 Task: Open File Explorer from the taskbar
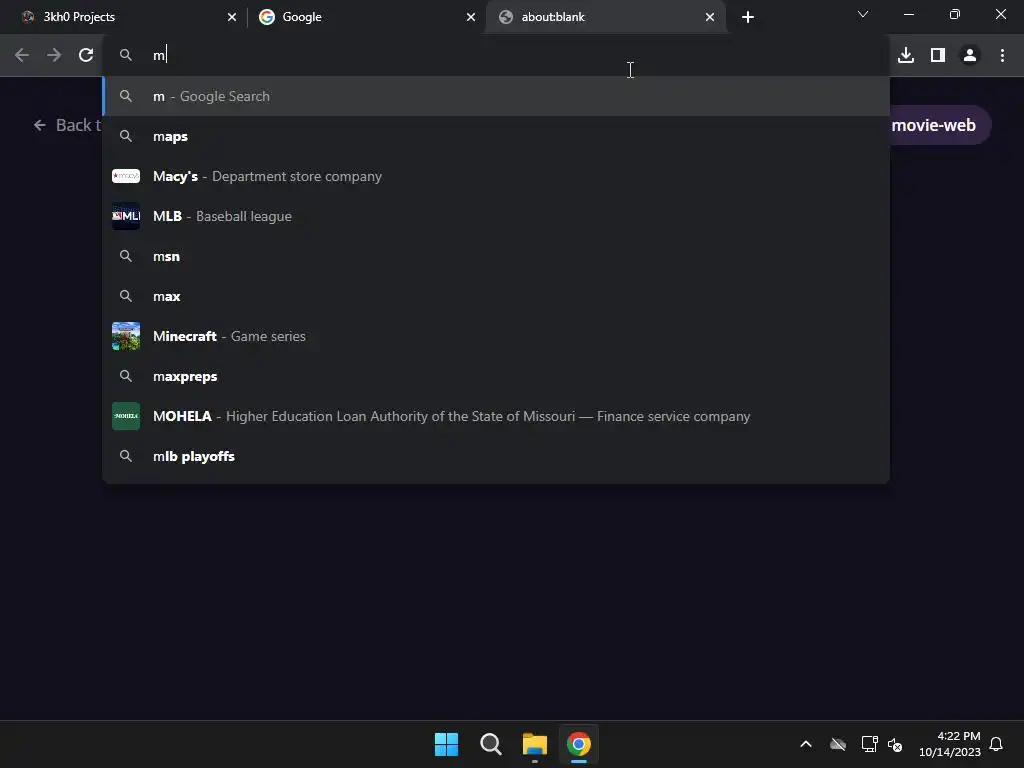point(535,744)
